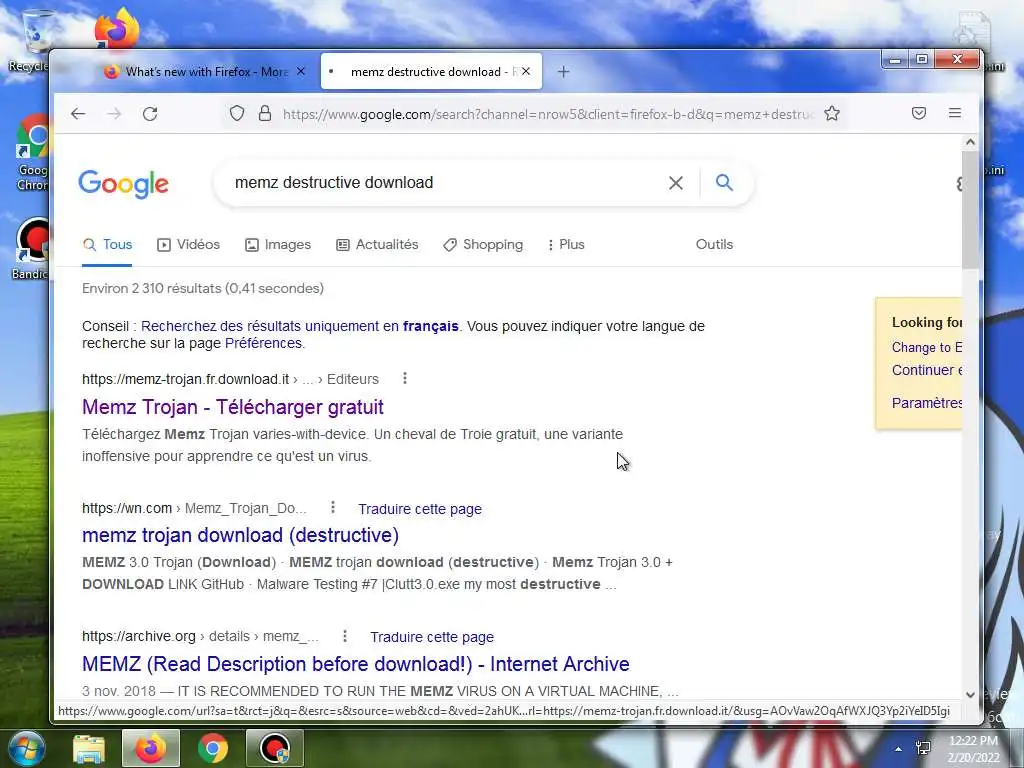Reload the current page
Viewport: 1024px width, 768px height.
click(x=150, y=114)
